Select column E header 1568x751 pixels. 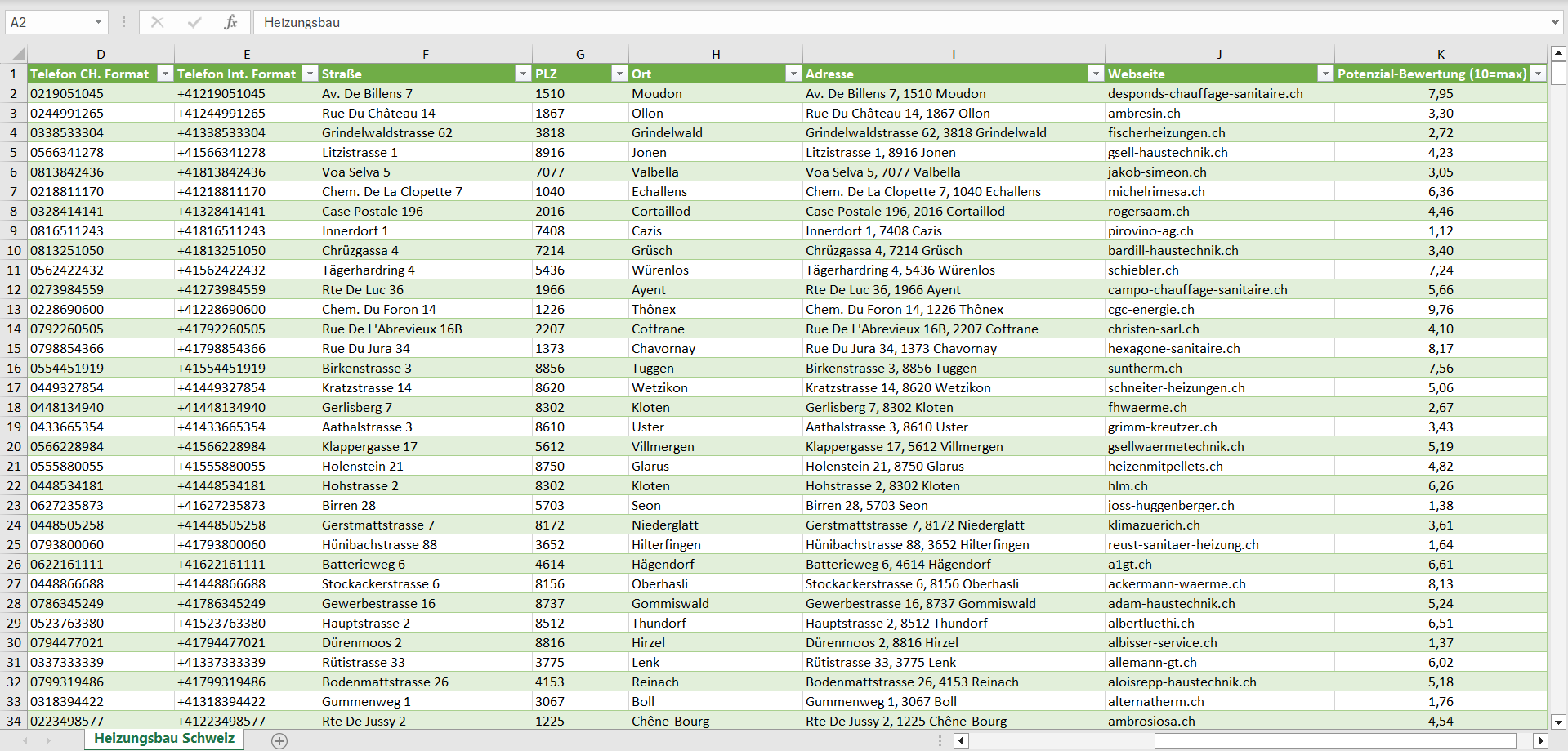click(x=247, y=54)
